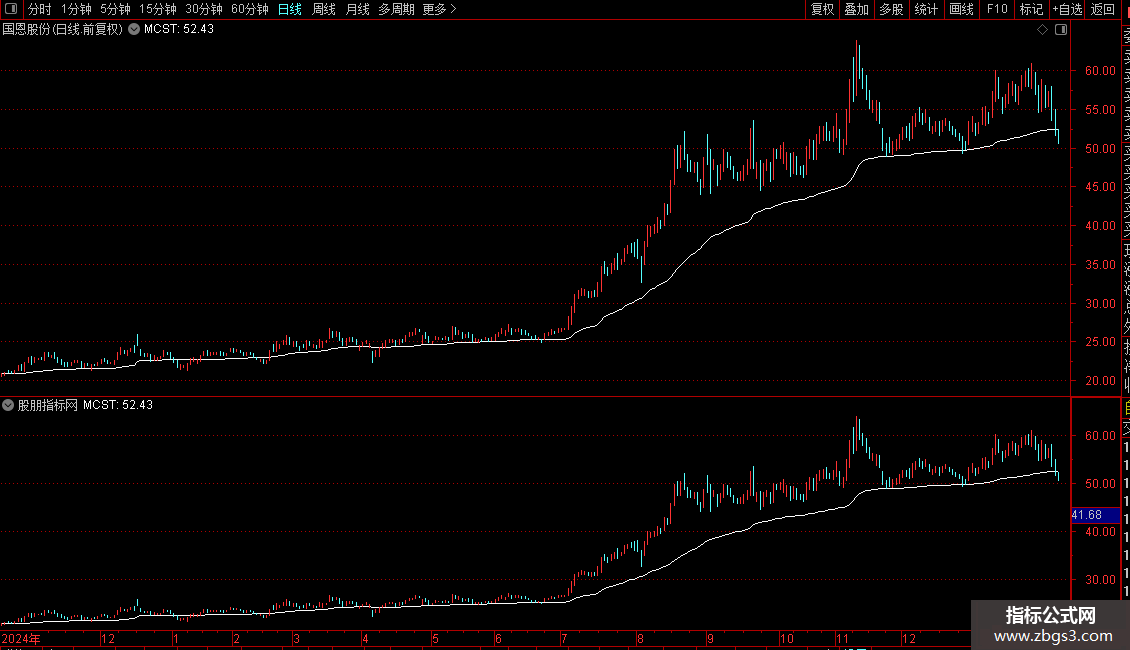The width and height of the screenshot is (1130, 650).
Task: Select the 5分钟 period tab
Action: (x=115, y=9)
